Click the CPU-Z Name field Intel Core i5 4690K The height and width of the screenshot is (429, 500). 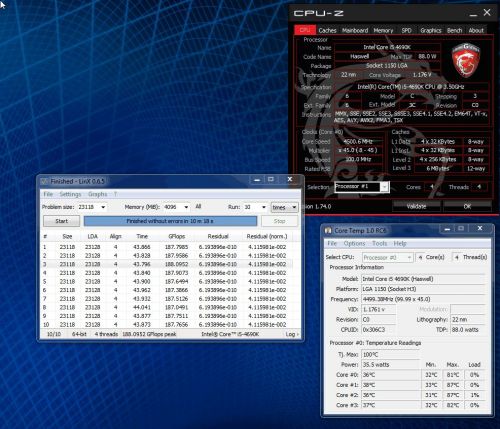point(387,48)
